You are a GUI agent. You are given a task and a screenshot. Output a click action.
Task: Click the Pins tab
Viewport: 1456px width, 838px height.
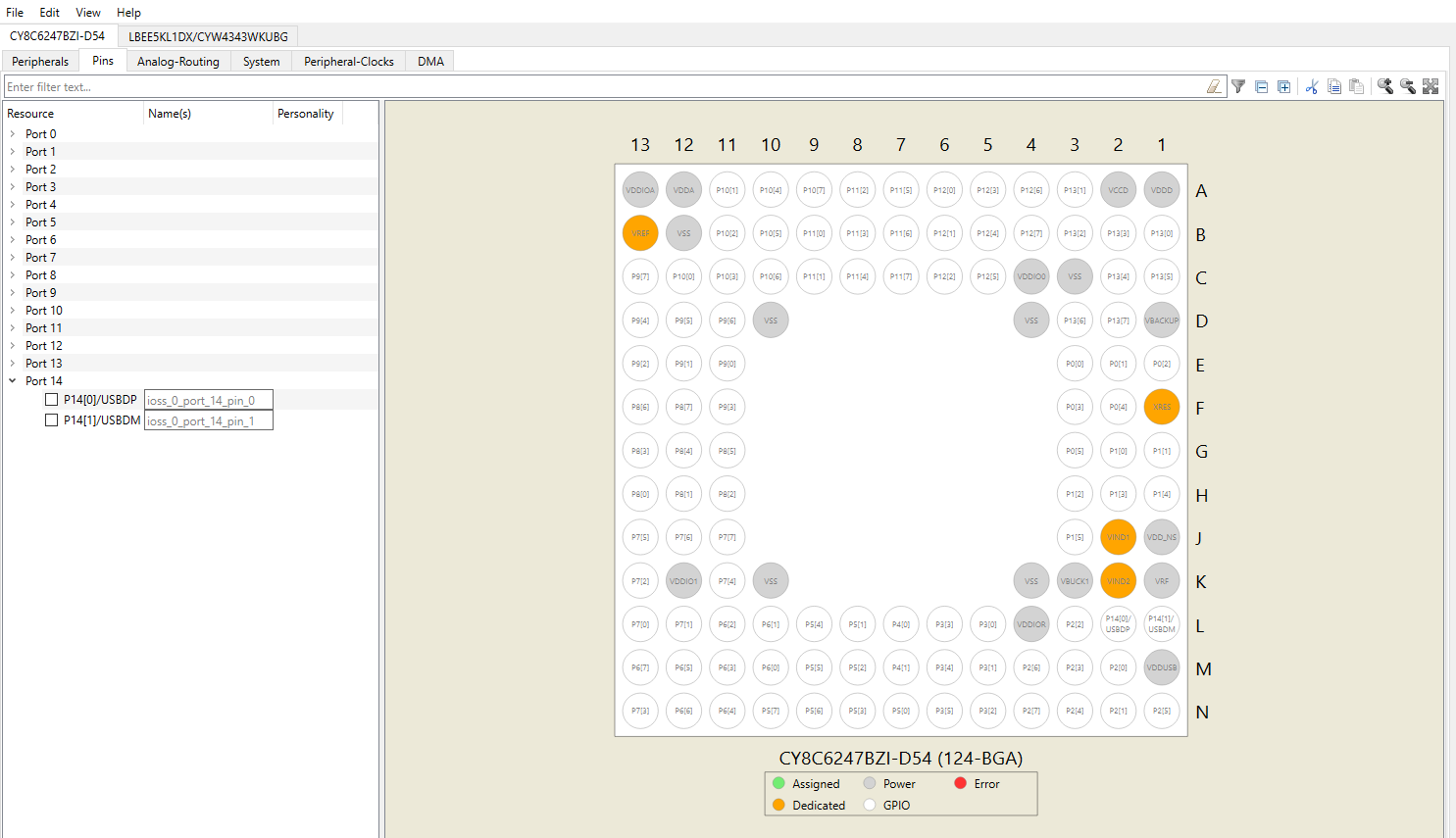tap(103, 60)
